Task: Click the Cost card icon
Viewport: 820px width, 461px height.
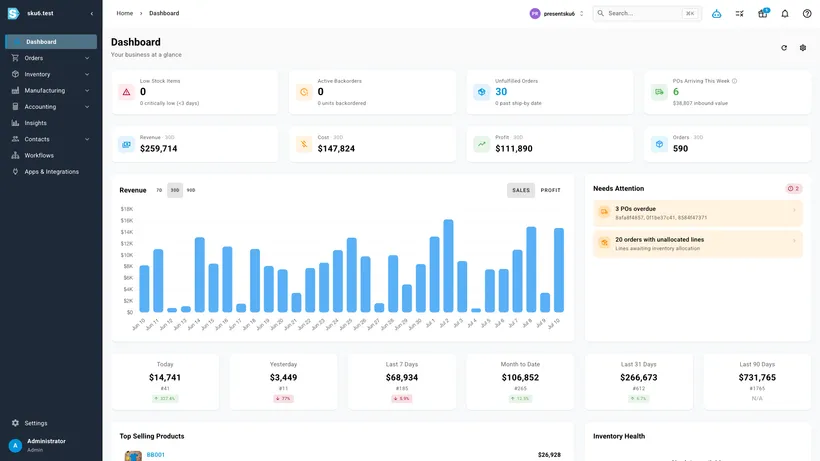Action: 304,144
